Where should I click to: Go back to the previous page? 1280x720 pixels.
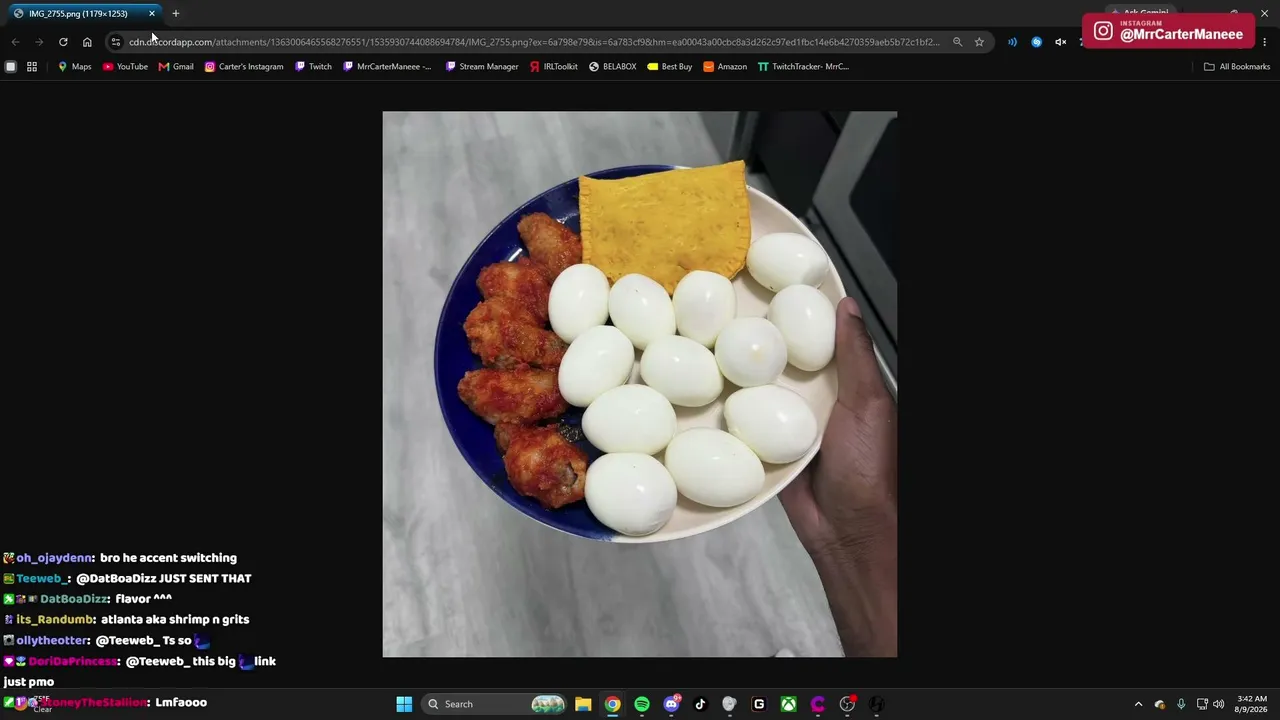coord(15,42)
